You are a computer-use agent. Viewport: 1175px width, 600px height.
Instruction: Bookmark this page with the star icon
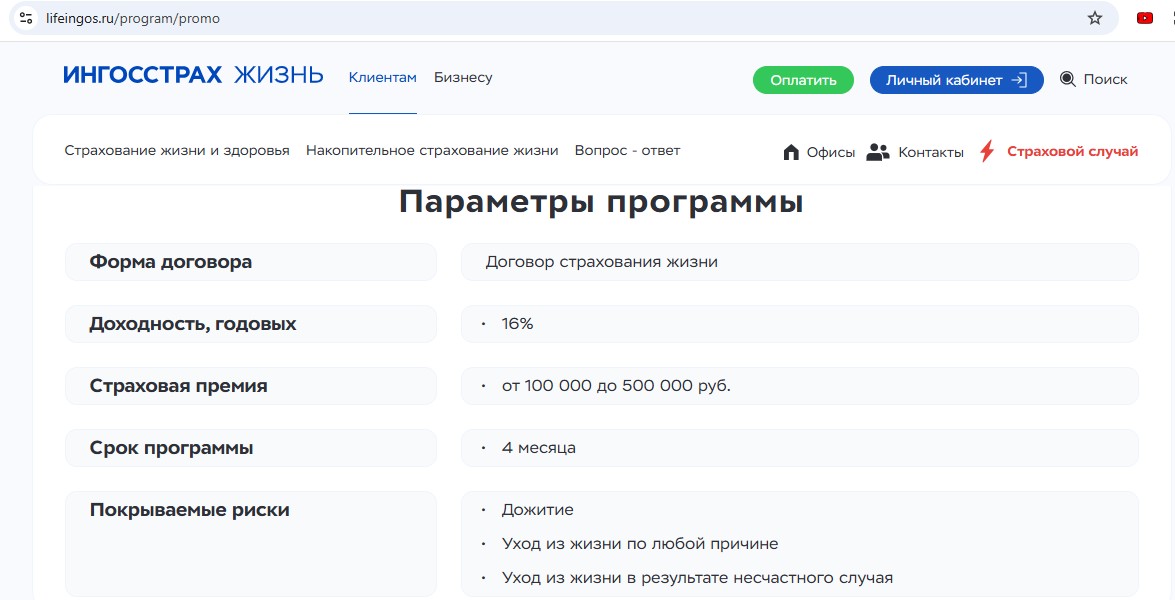pos(1095,18)
